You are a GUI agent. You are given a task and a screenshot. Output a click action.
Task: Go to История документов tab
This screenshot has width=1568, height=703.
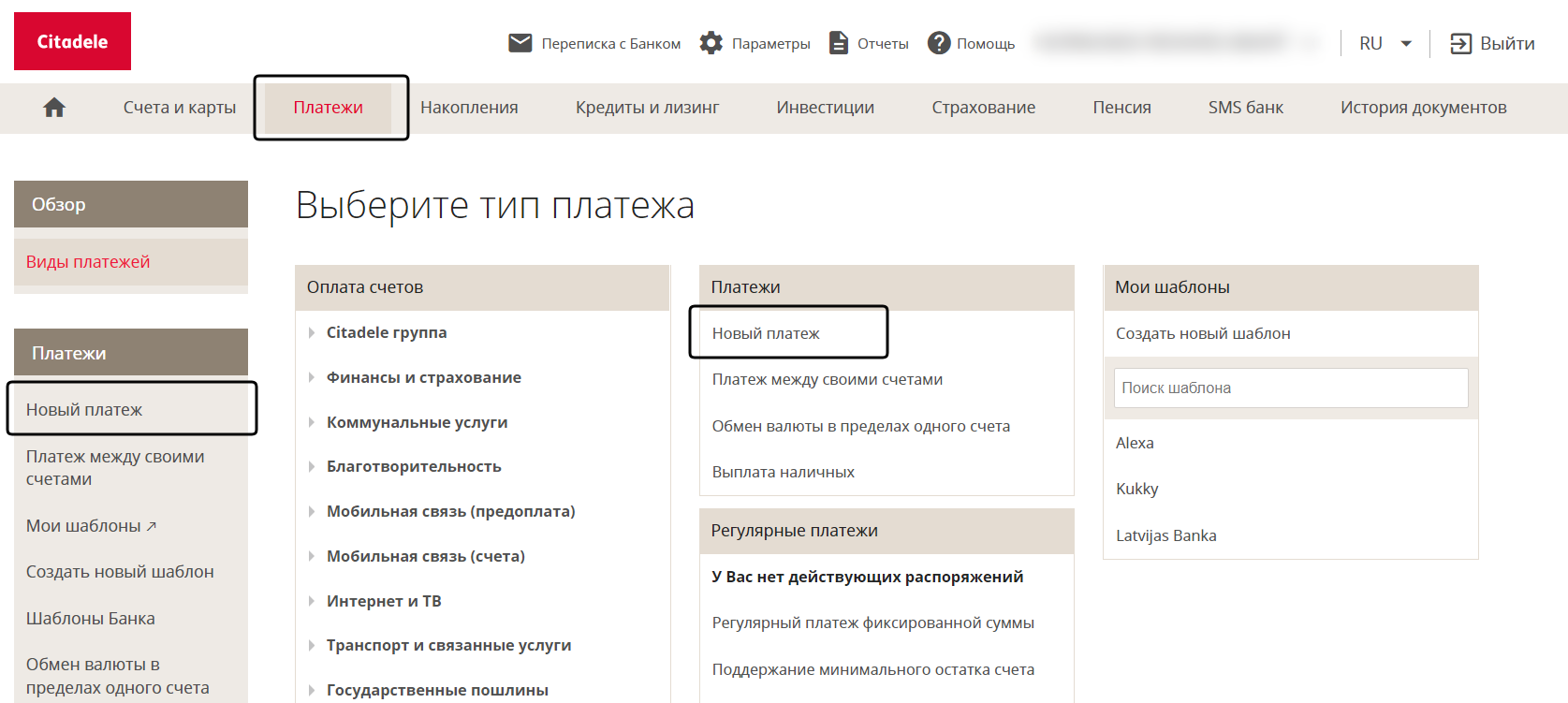1423,108
